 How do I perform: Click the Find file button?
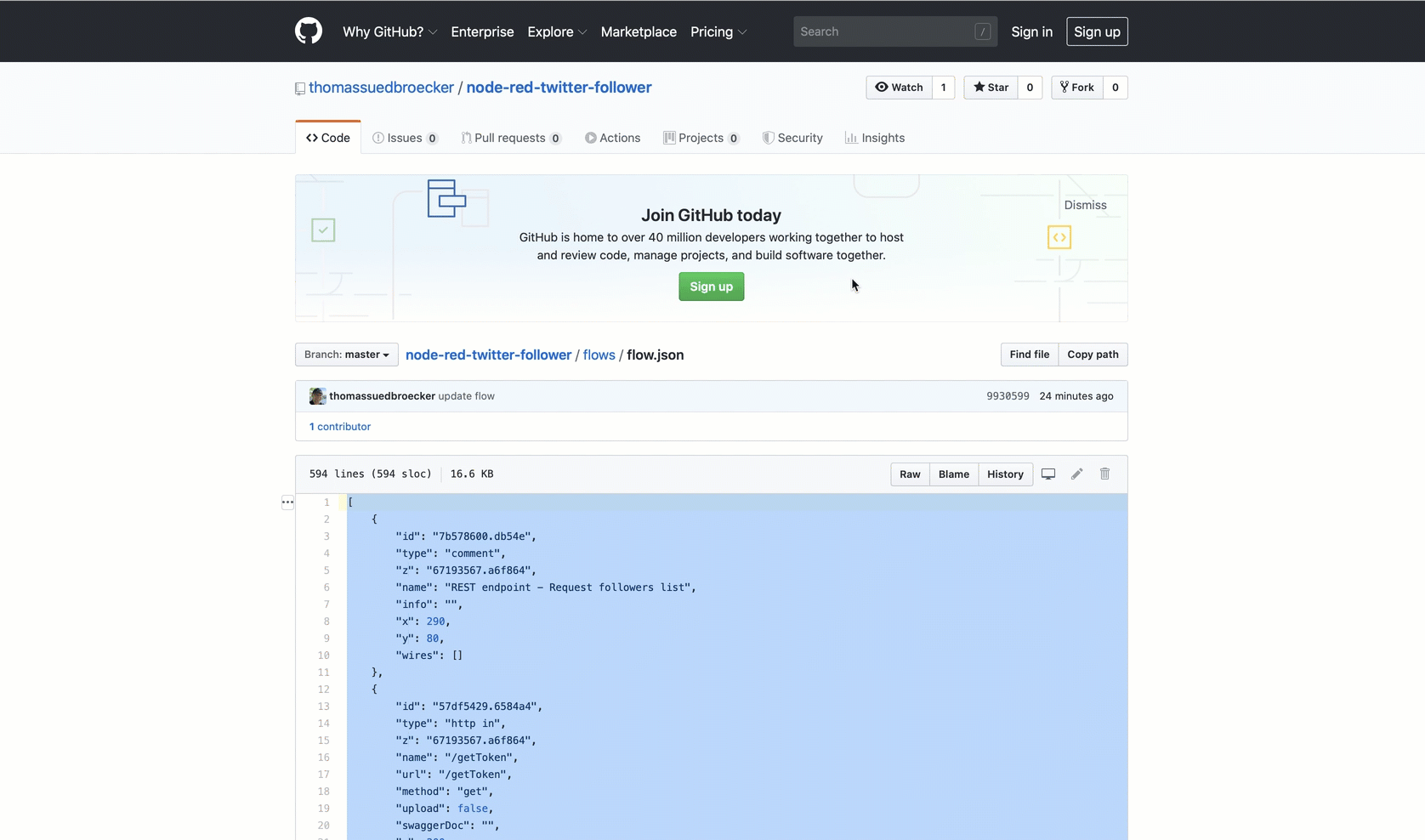(1029, 355)
